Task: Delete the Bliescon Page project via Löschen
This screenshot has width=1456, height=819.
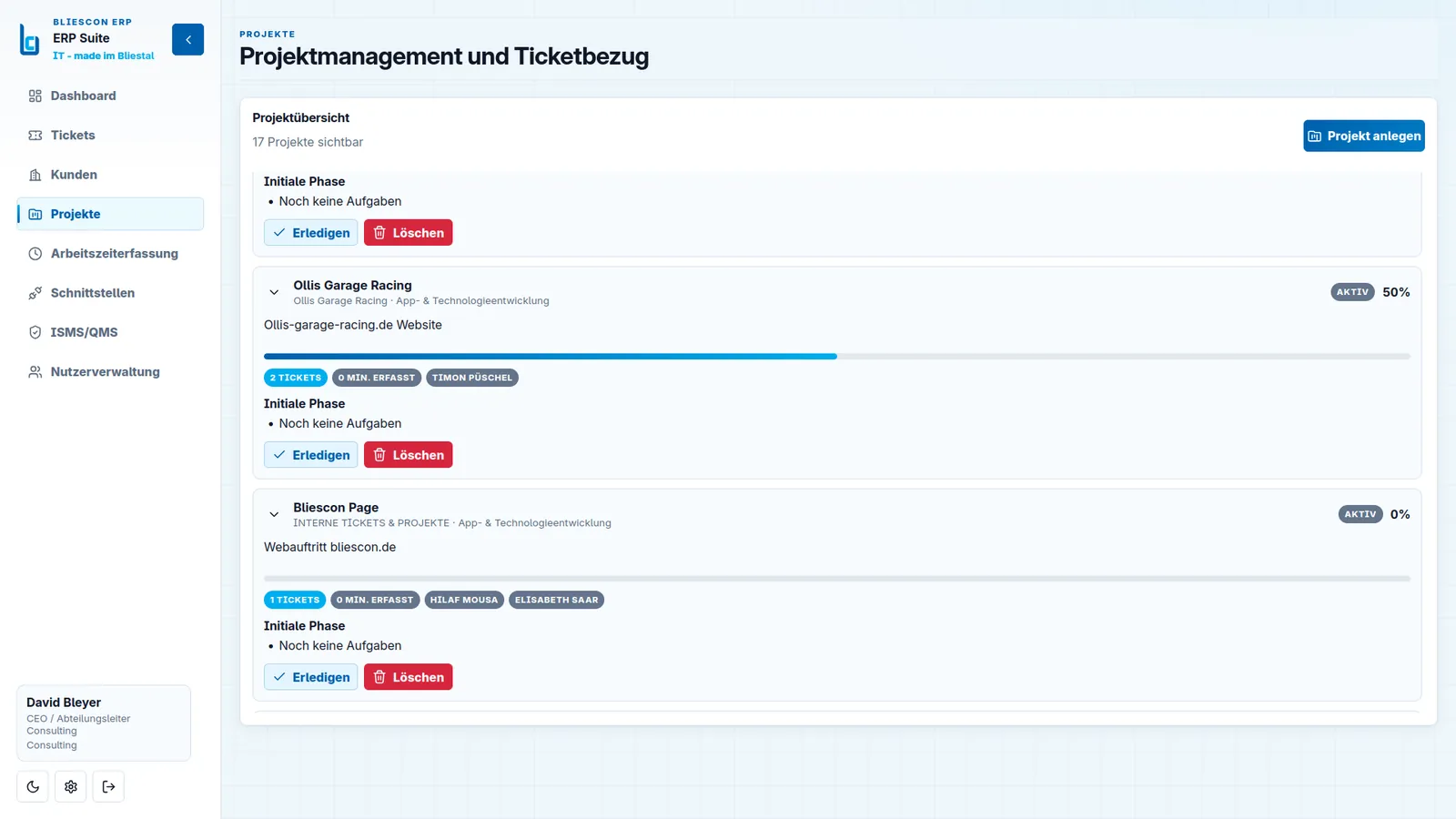Action: 408,677
